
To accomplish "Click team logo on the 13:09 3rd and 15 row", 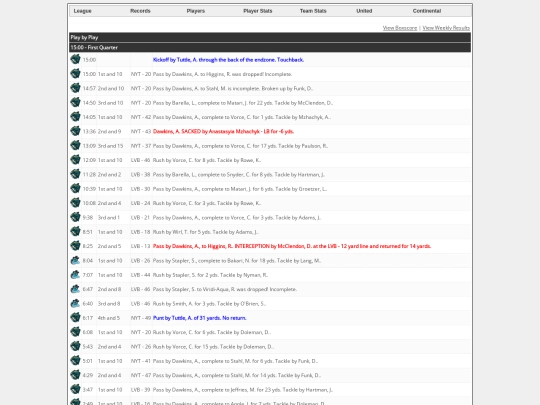I will click(x=75, y=145).
